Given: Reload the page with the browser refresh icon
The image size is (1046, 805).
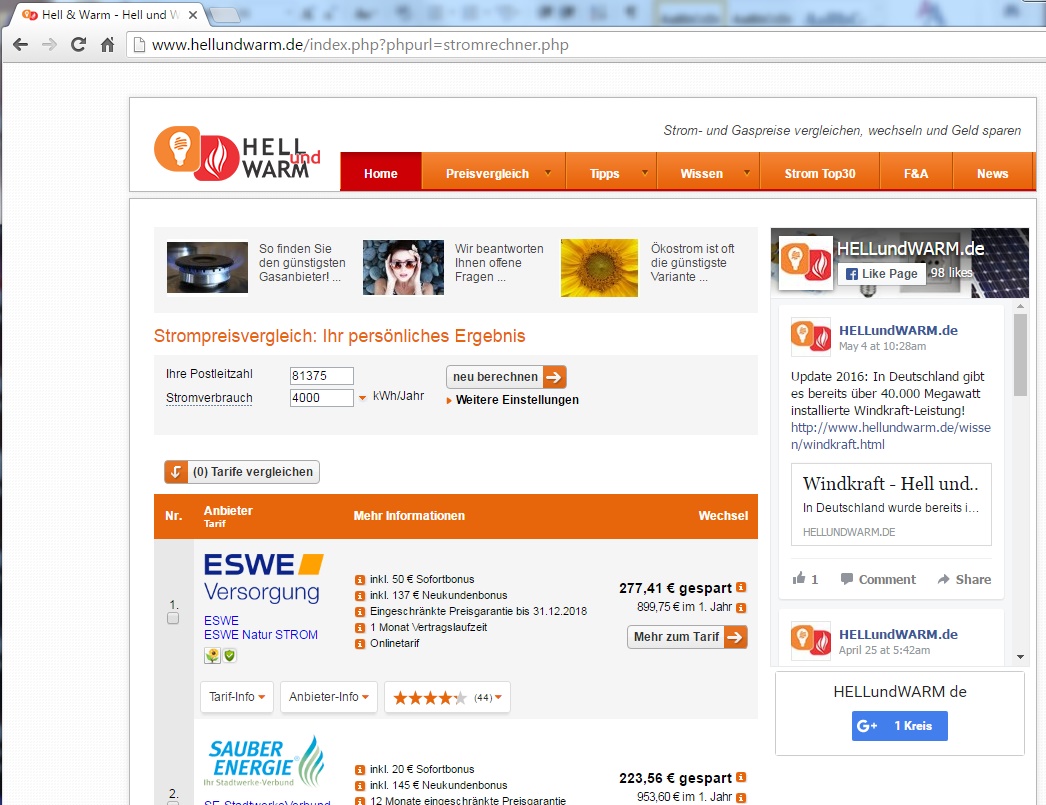Looking at the screenshot, I should point(78,45).
